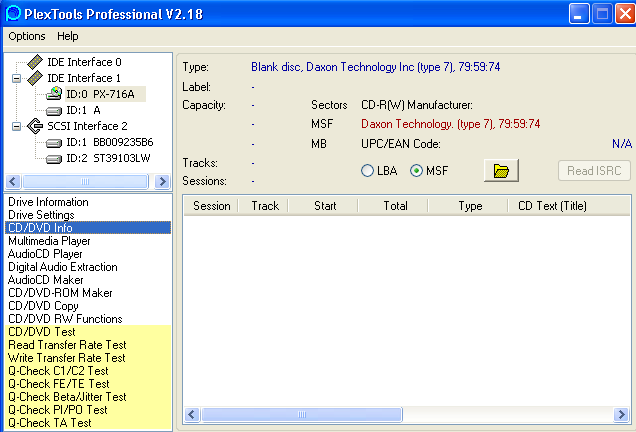Click the IDE Interface 1 chip icon

(x=35, y=78)
